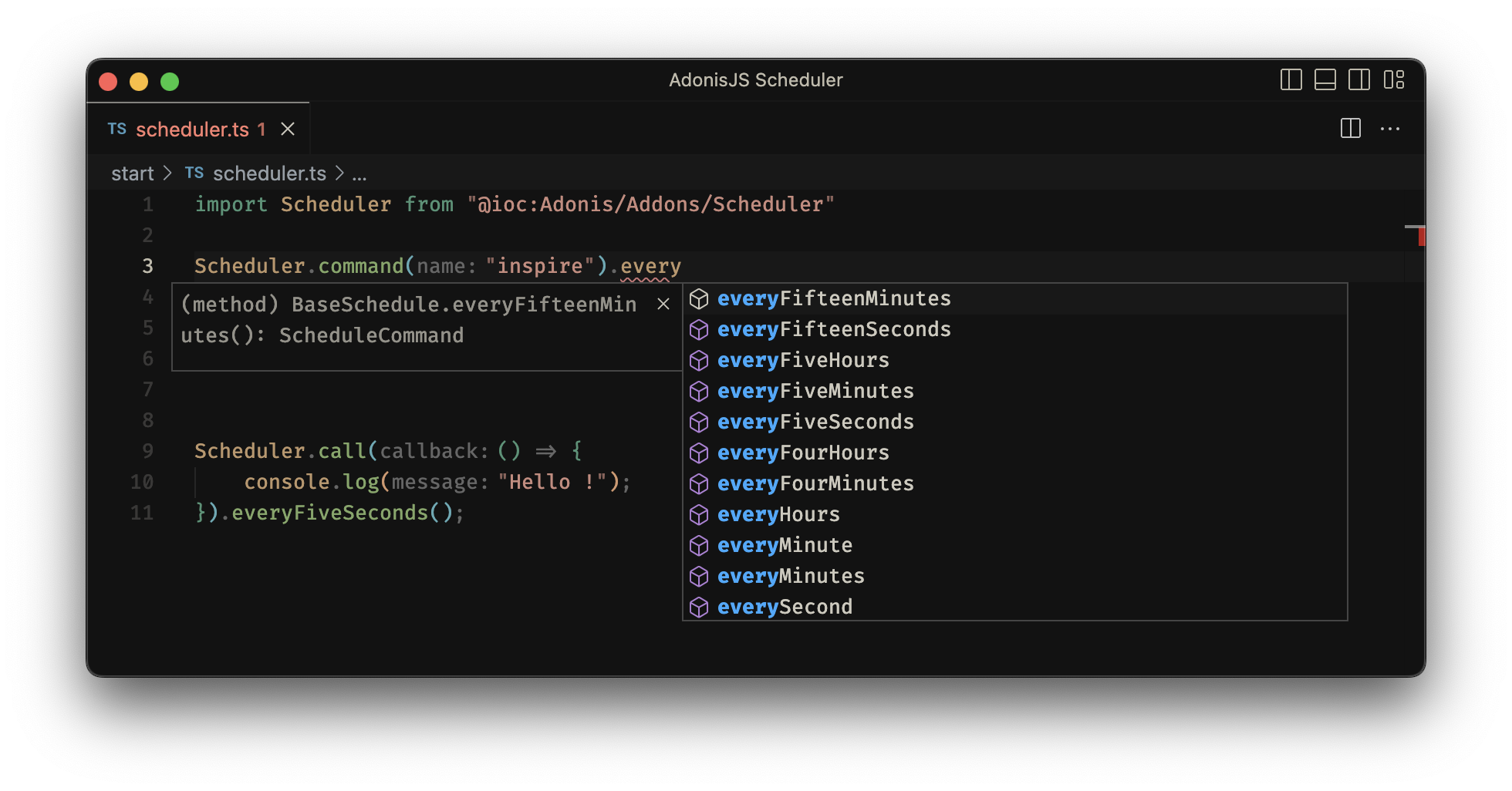Click the import path string "@ioc:Adonis/Addons/Scheduler"
Screen dimensions: 1512x791
(x=651, y=204)
